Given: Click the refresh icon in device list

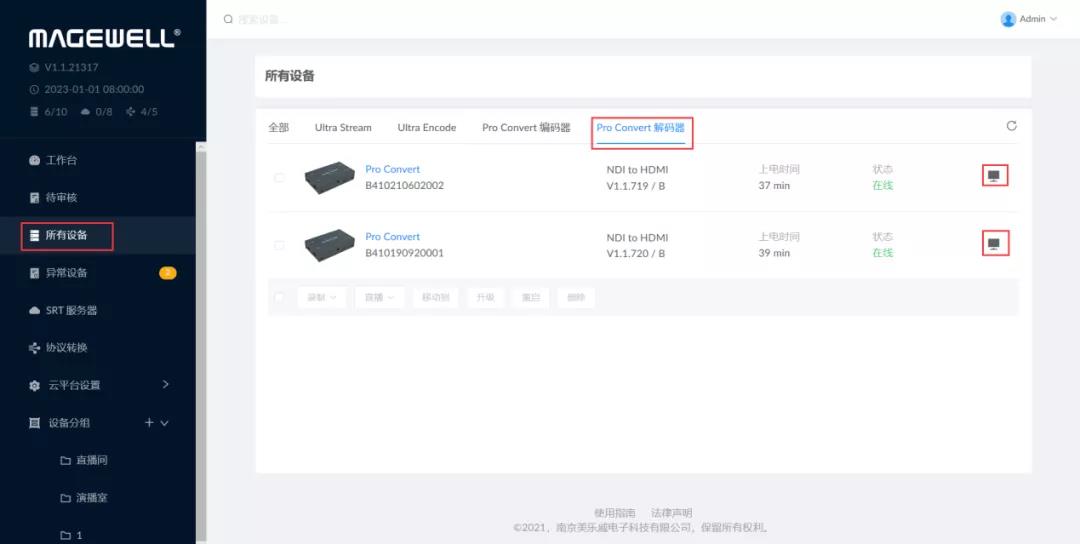Looking at the screenshot, I should tap(1011, 126).
